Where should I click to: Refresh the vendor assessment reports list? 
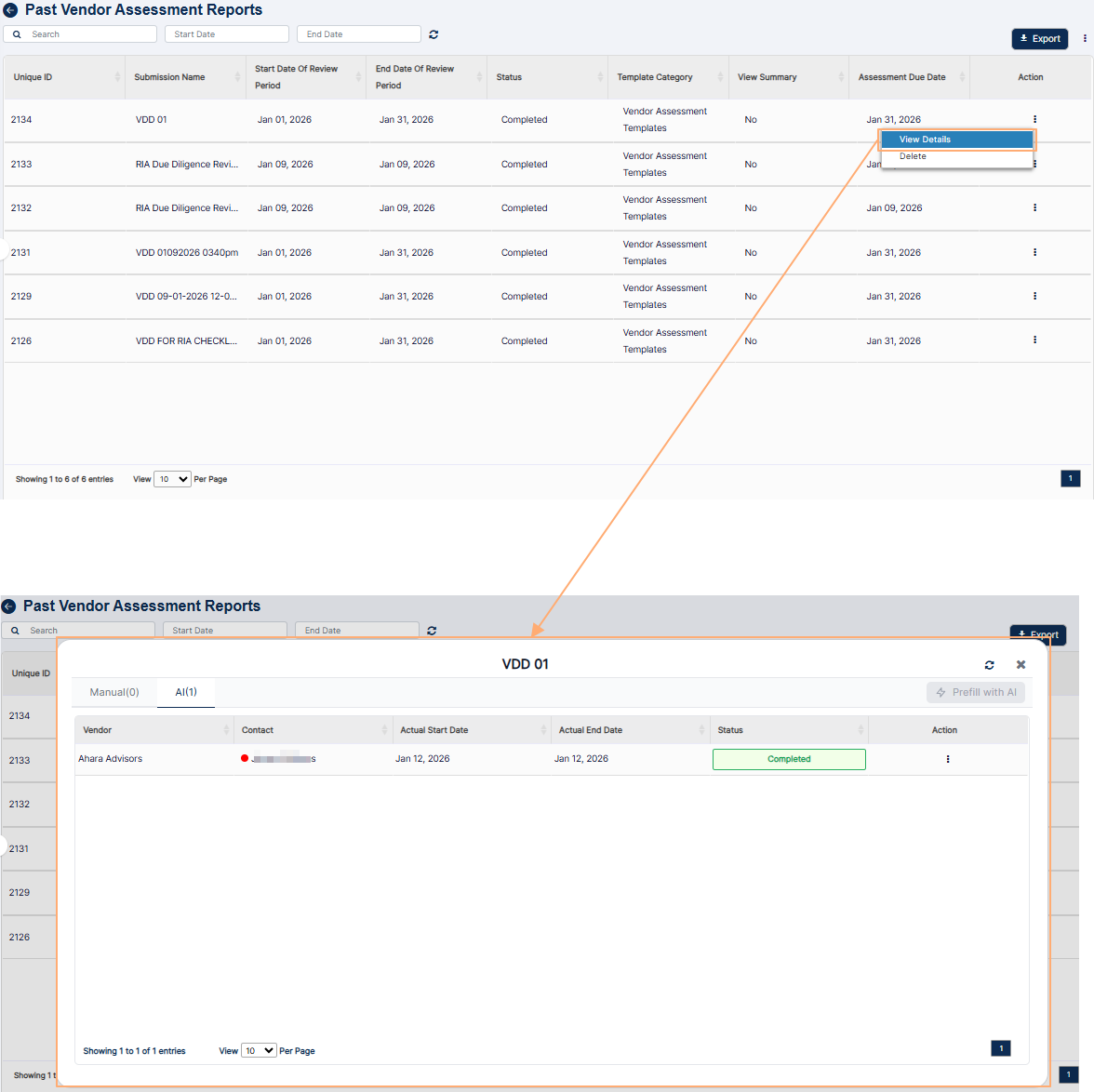pos(433,33)
